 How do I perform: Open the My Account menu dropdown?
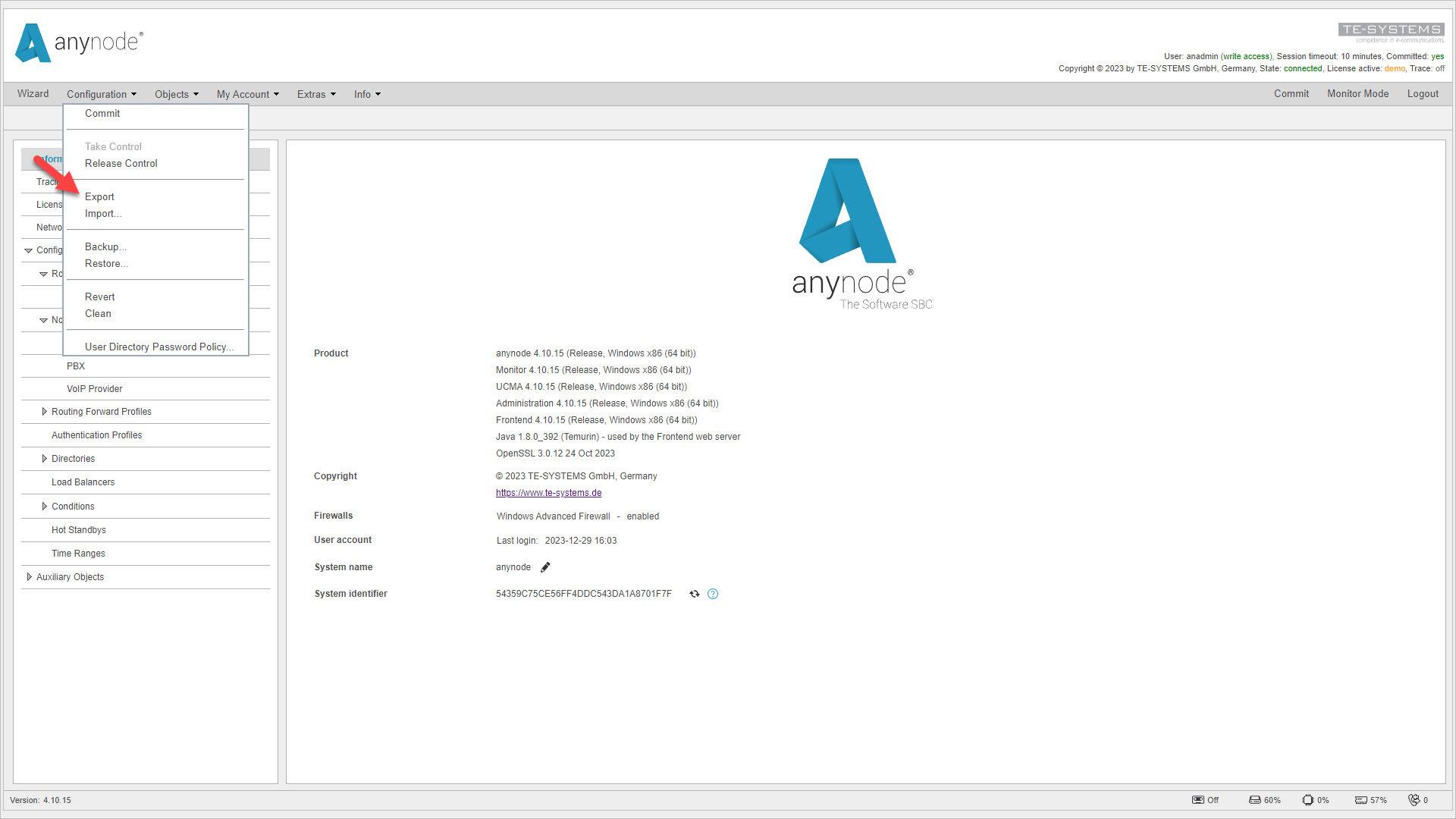coord(248,94)
